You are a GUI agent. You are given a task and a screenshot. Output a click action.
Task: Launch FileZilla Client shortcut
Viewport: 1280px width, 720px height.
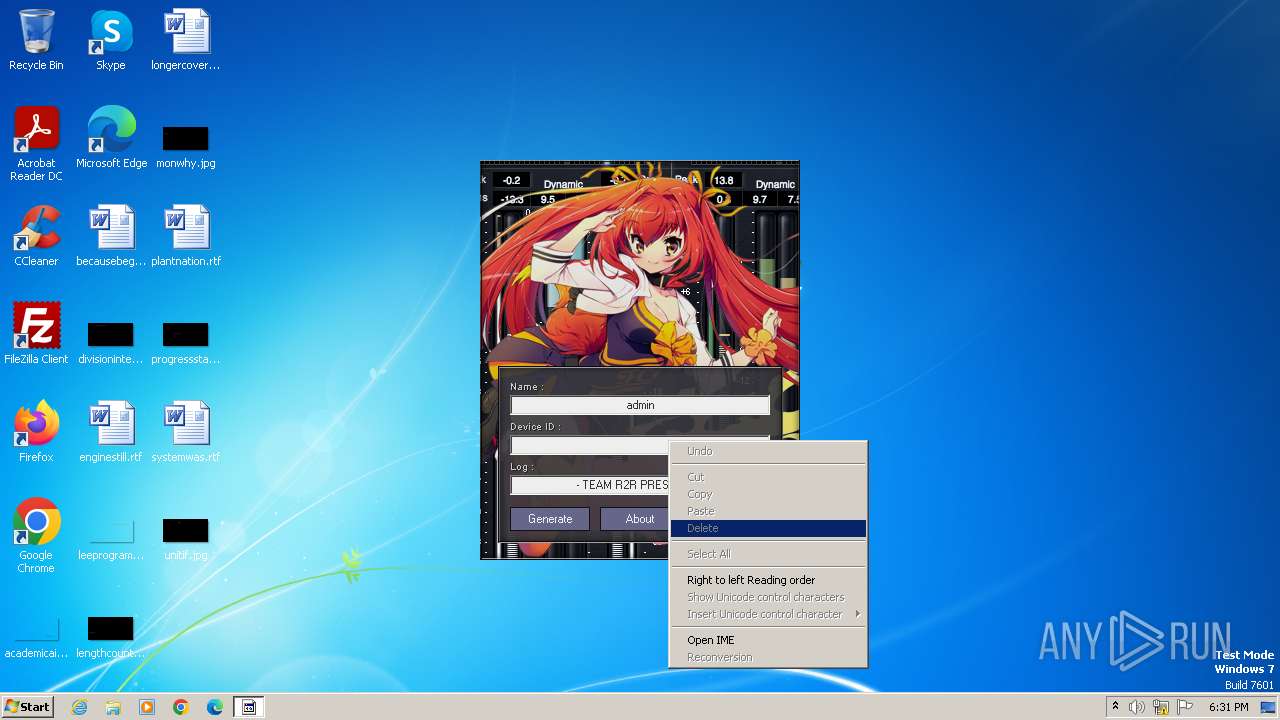pyautogui.click(x=36, y=334)
